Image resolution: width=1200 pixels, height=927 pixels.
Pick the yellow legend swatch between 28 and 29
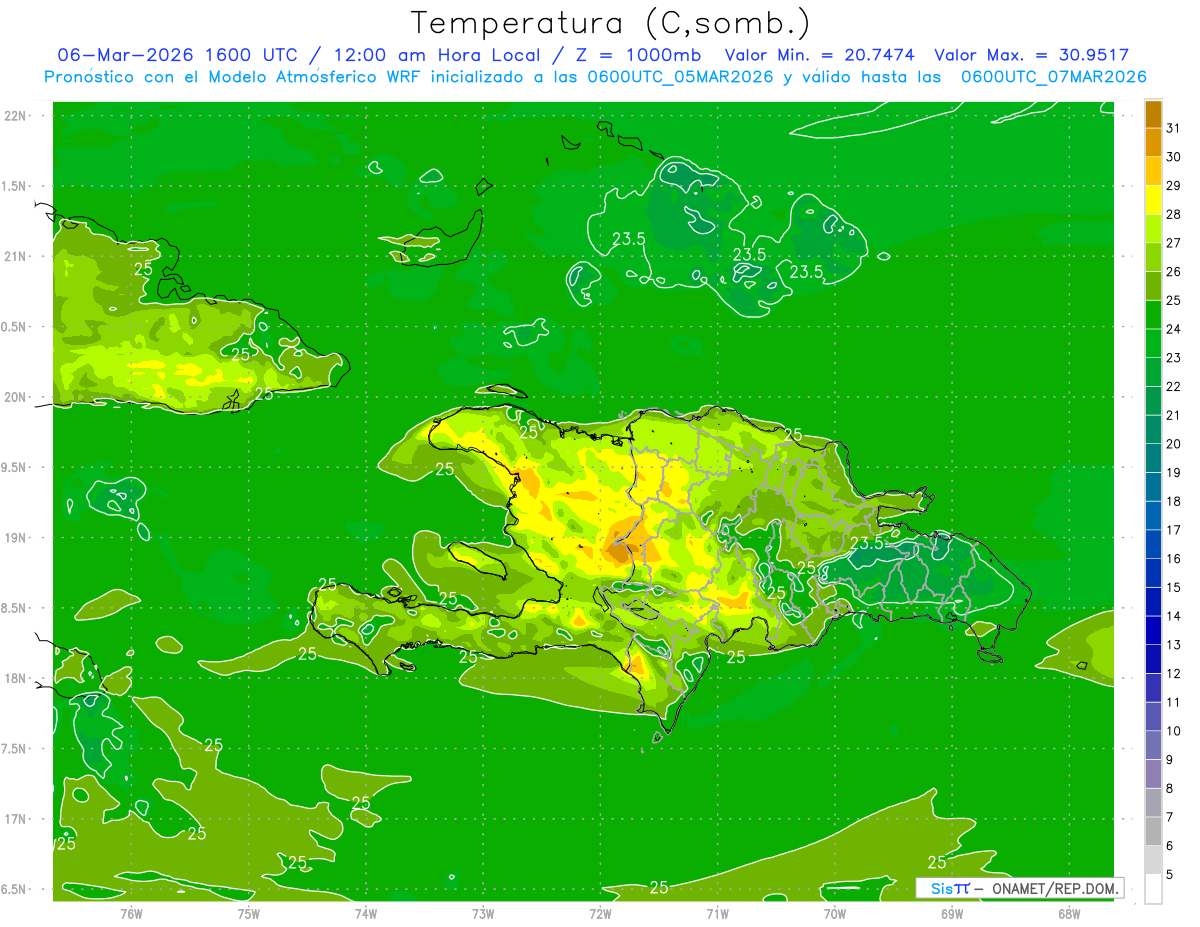click(x=1153, y=200)
